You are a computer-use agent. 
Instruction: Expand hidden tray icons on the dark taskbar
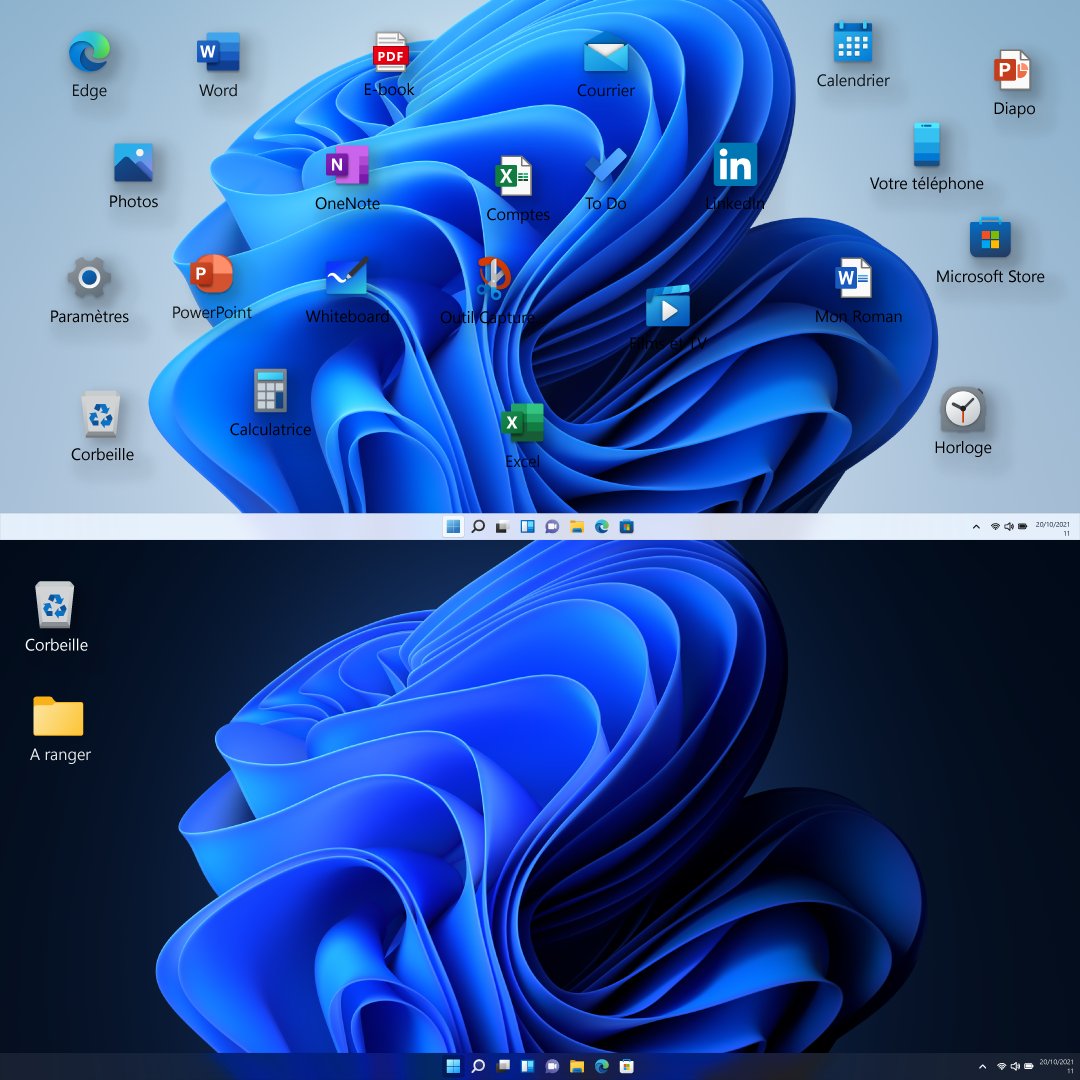click(x=982, y=1067)
